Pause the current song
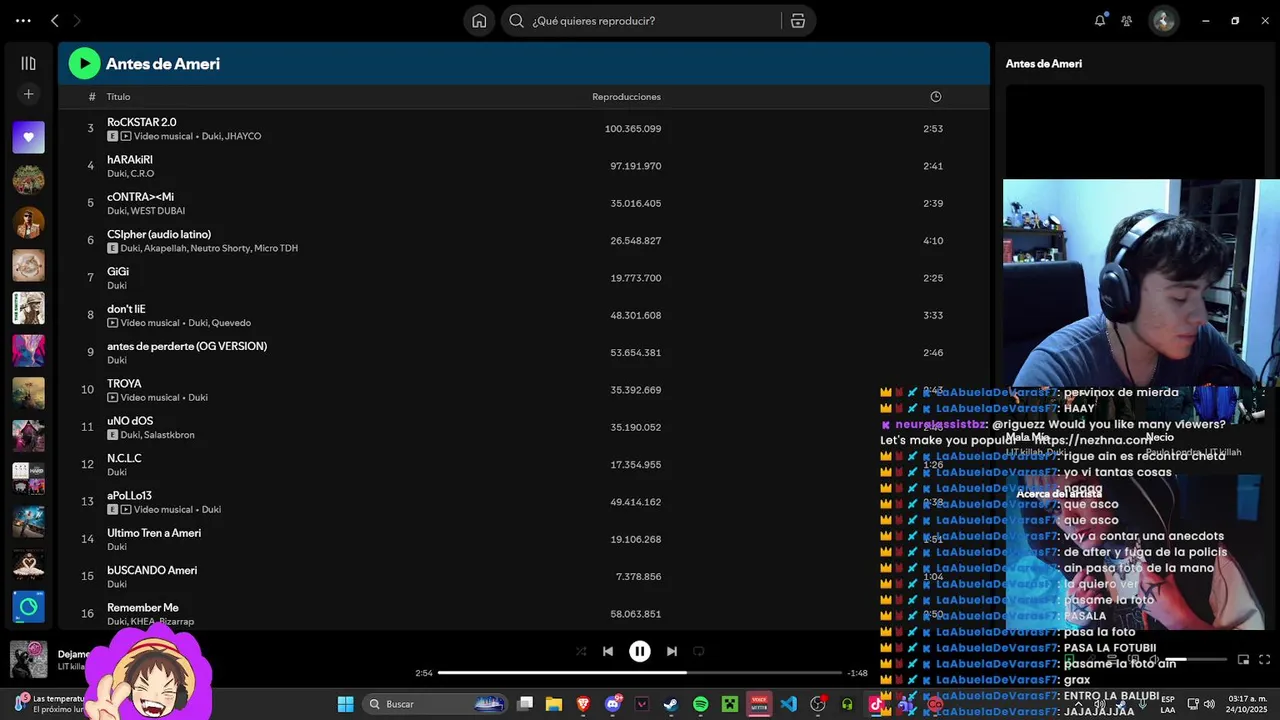Image resolution: width=1280 pixels, height=720 pixels. coord(640,651)
